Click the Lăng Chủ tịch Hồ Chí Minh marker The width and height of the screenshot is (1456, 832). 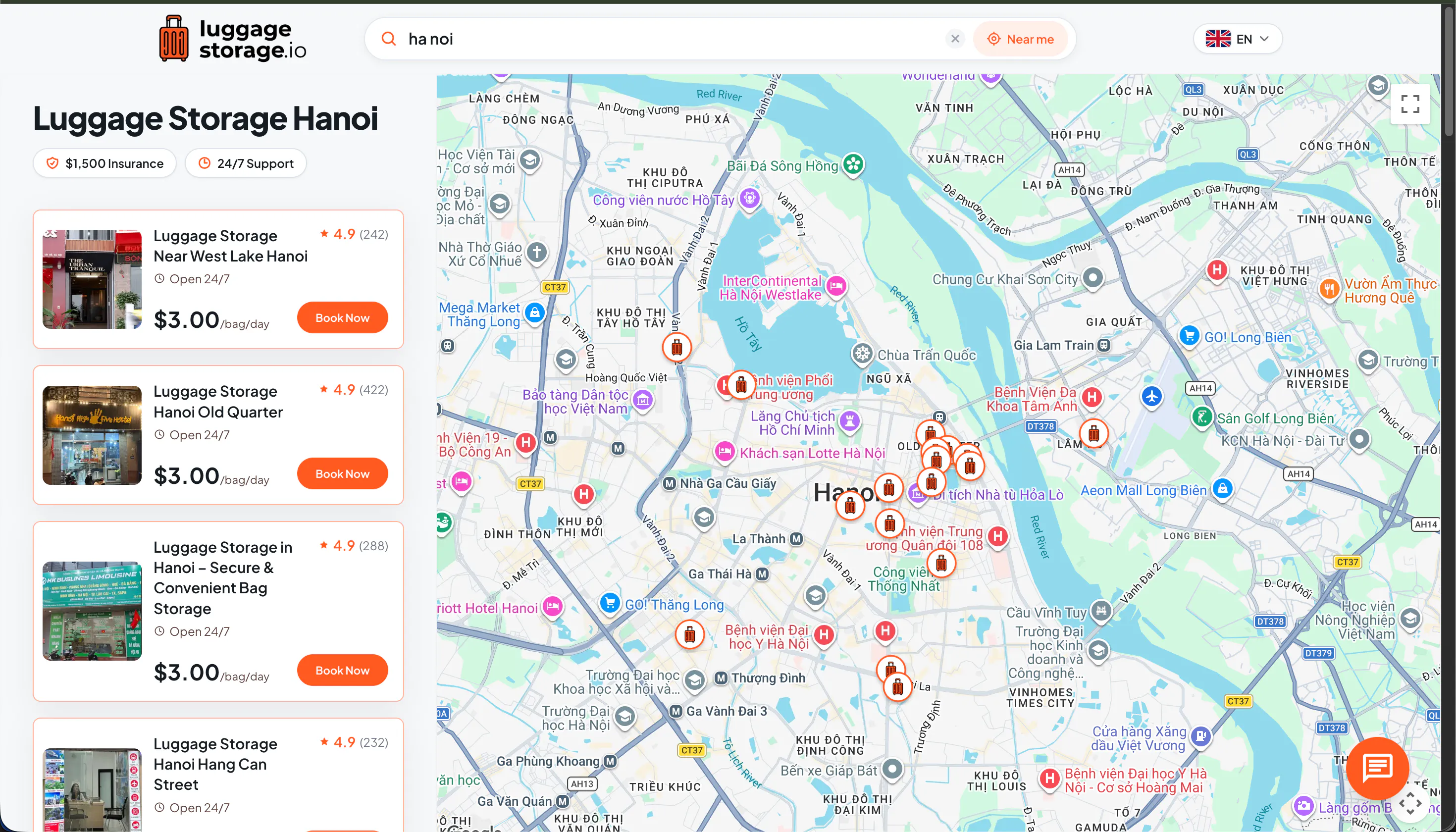[x=850, y=421]
